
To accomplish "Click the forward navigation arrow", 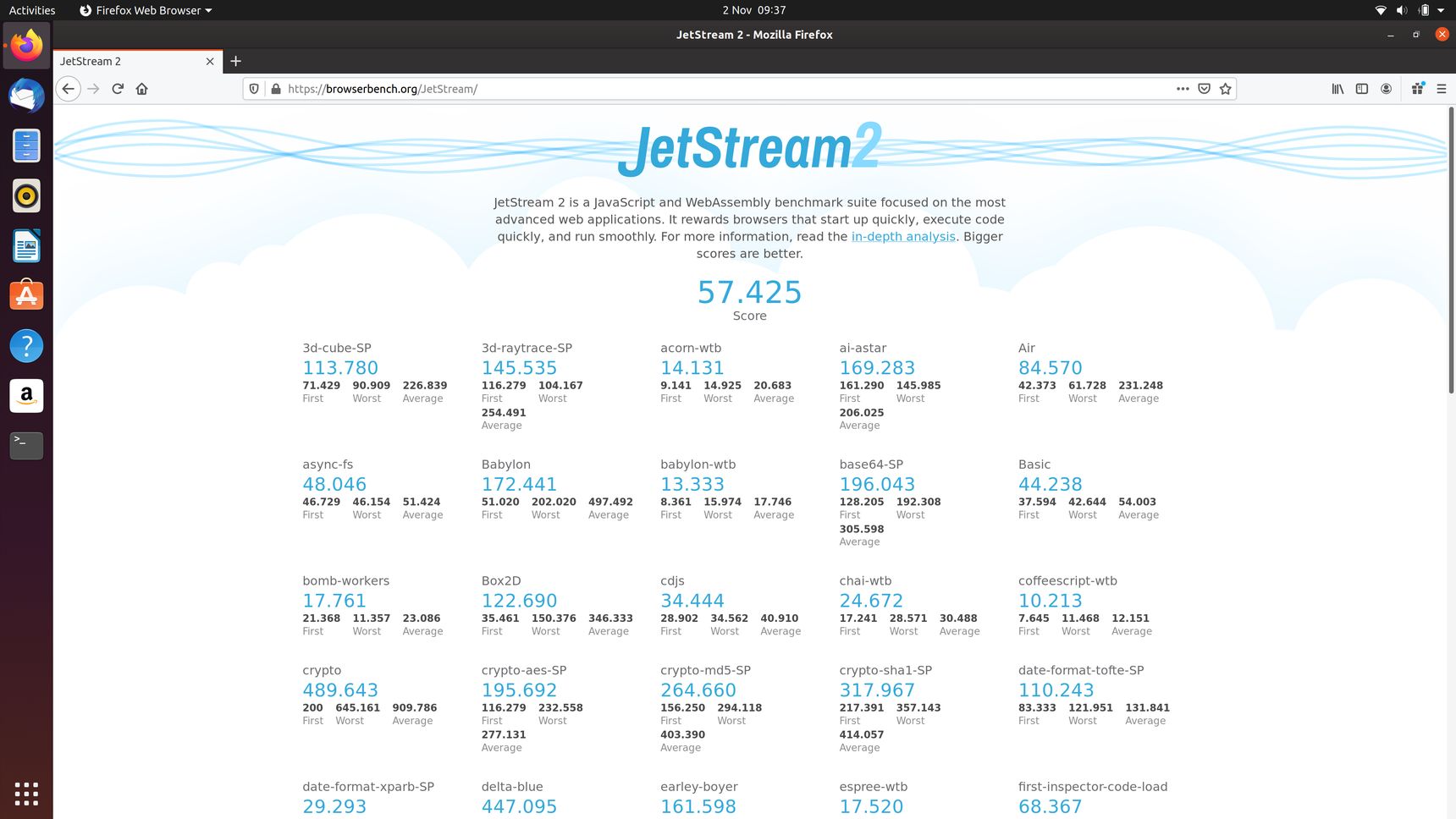I will coord(93,89).
